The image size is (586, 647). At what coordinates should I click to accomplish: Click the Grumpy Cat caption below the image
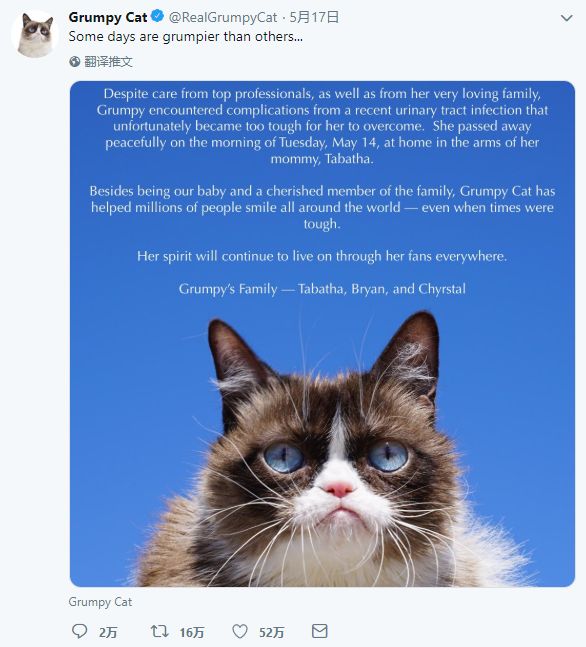pos(100,602)
